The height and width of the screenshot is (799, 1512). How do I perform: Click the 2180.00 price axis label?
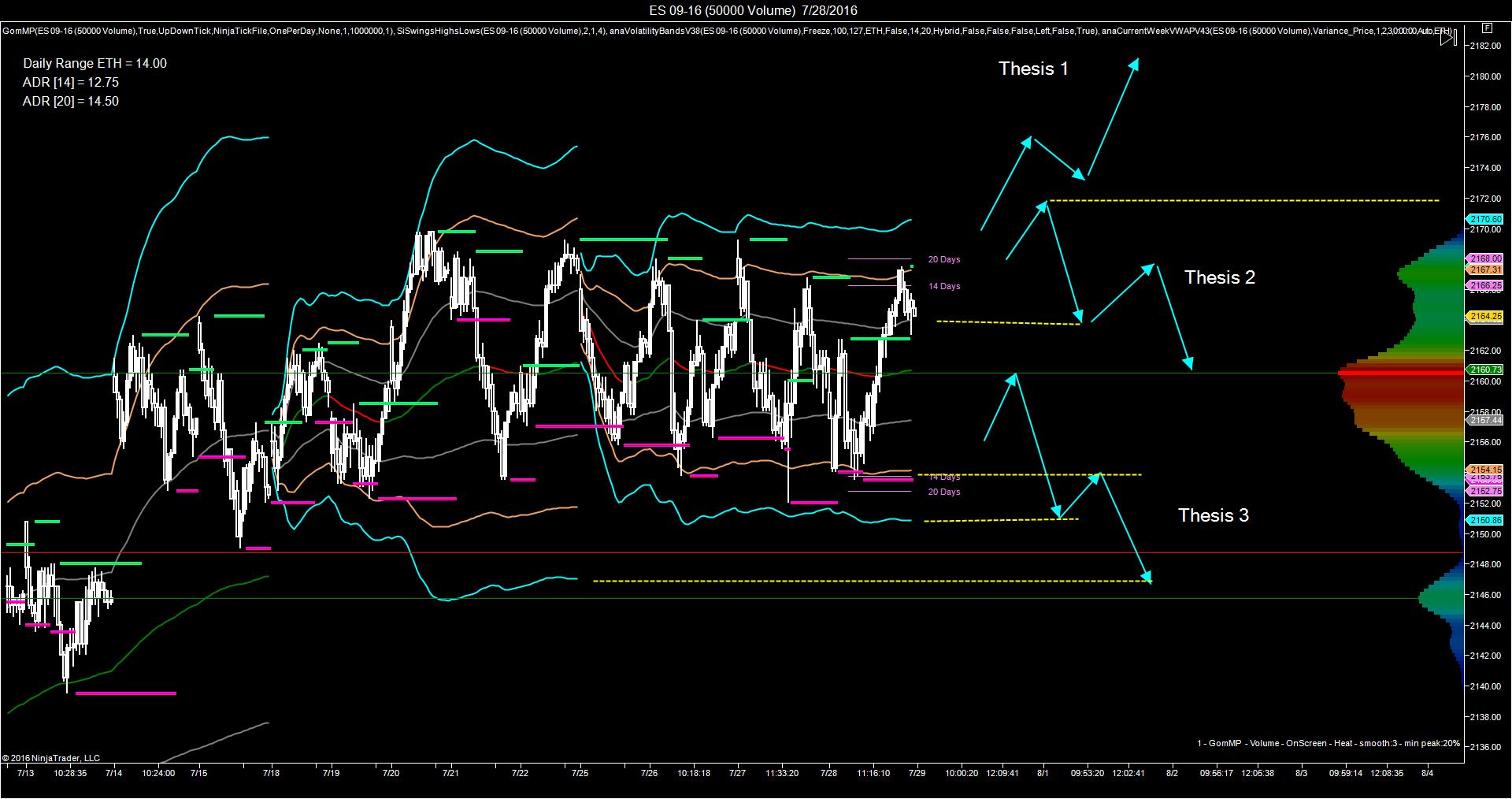(x=1485, y=76)
